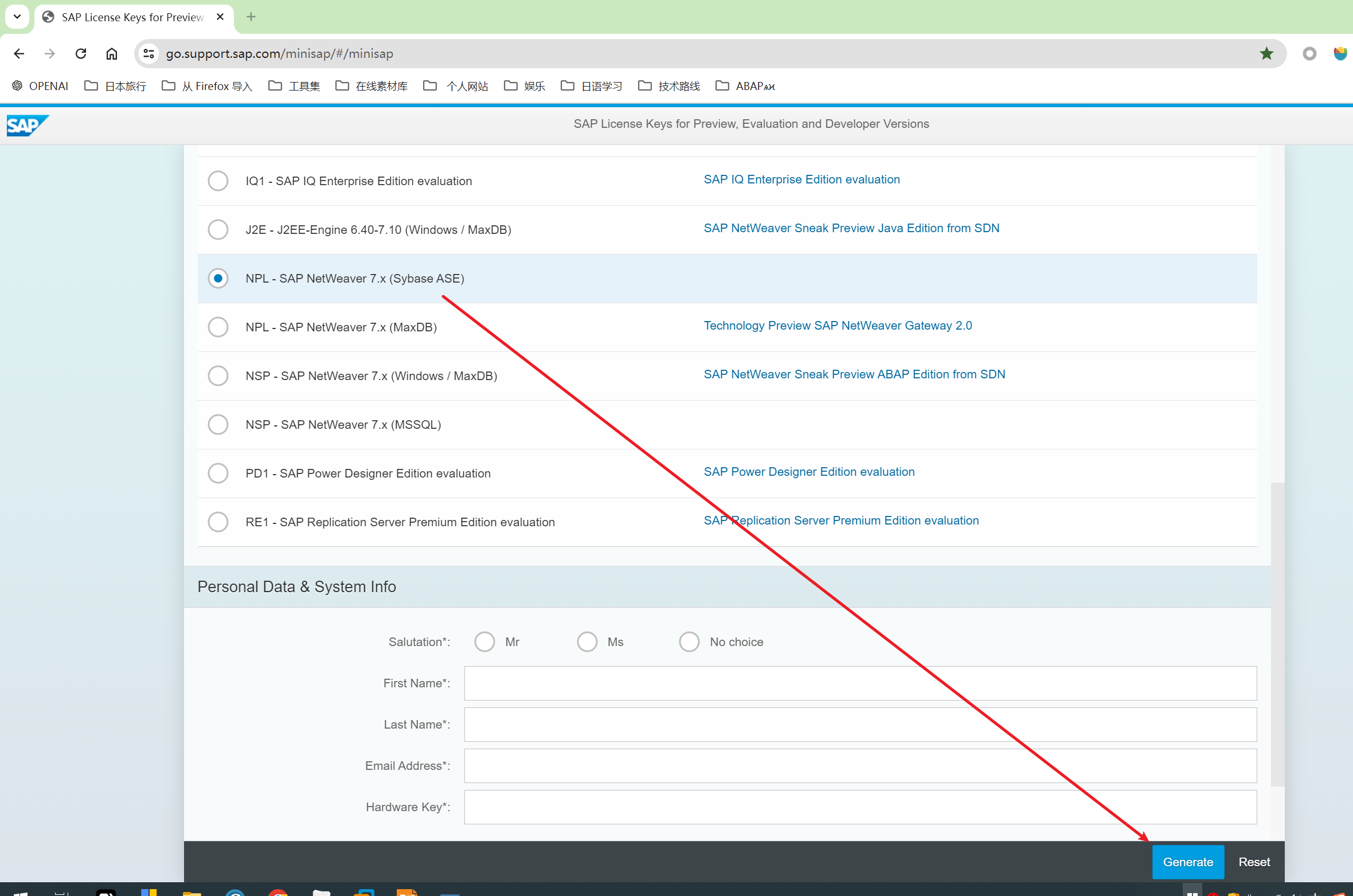Open the 日本旅行 bookmark folder
The width and height of the screenshot is (1353, 896).
(x=116, y=86)
